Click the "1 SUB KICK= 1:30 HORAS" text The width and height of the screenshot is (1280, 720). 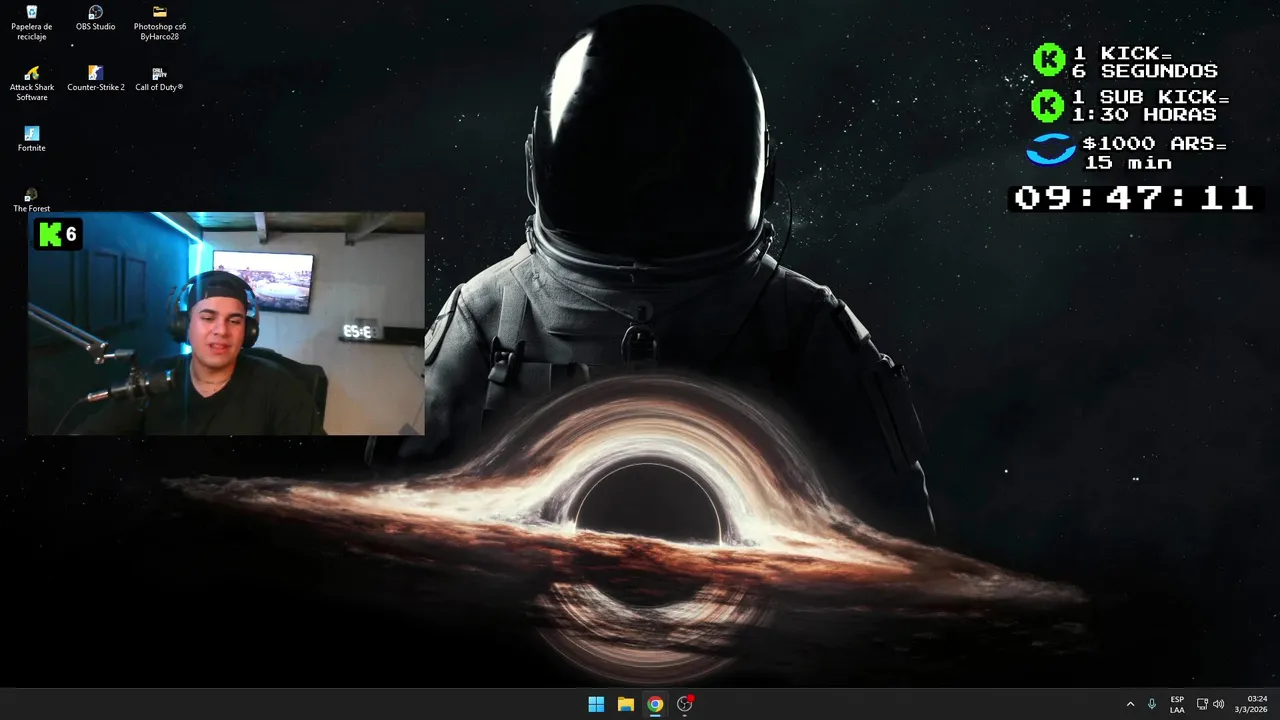(1151, 106)
